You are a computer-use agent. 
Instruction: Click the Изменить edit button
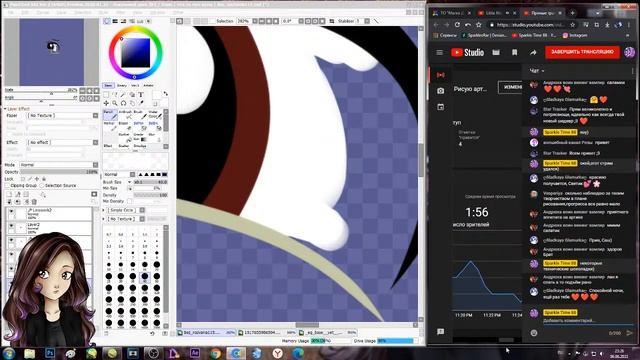[x=511, y=87]
